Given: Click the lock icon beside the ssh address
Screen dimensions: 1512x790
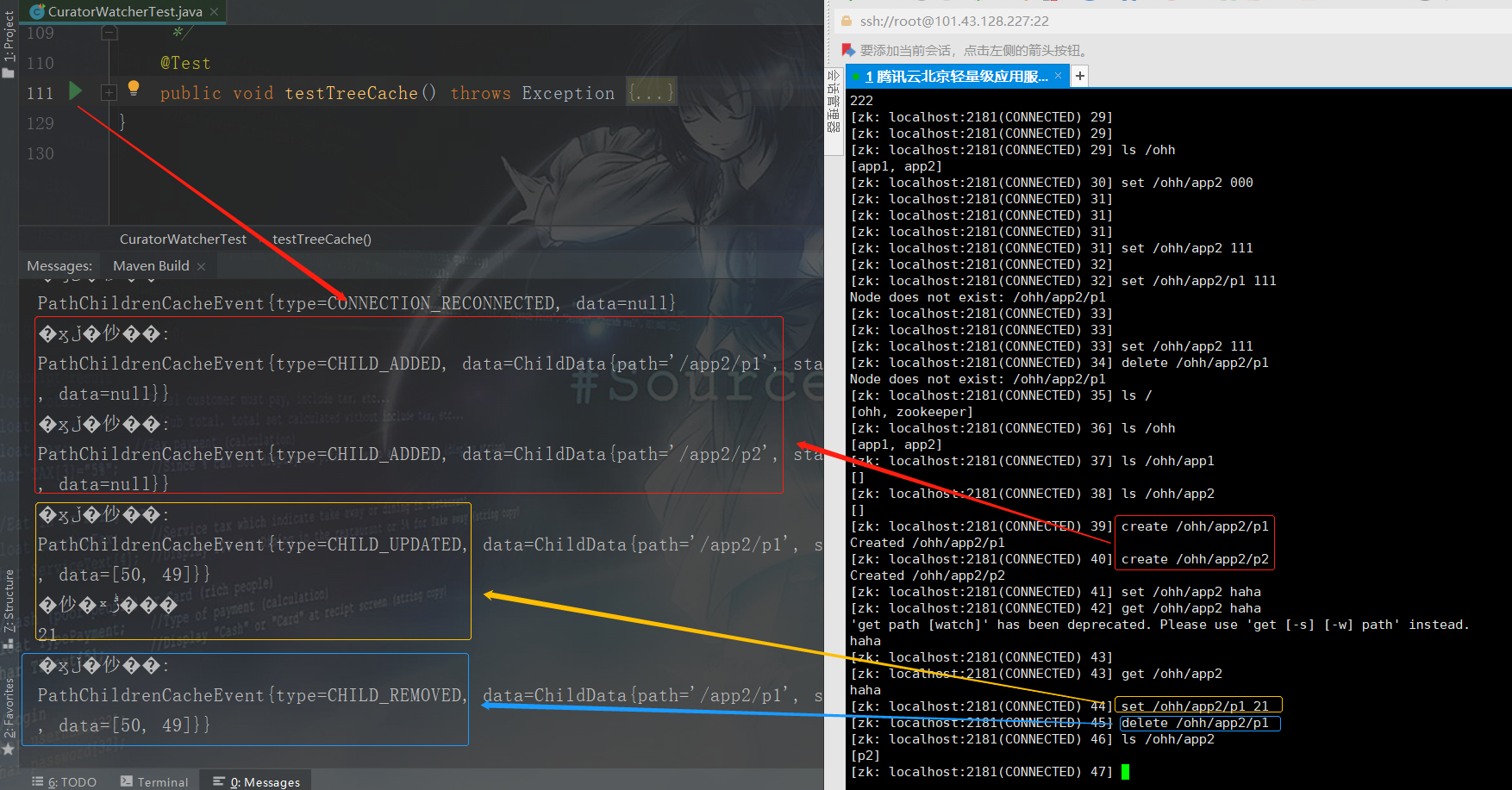Looking at the screenshot, I should pyautogui.click(x=847, y=22).
